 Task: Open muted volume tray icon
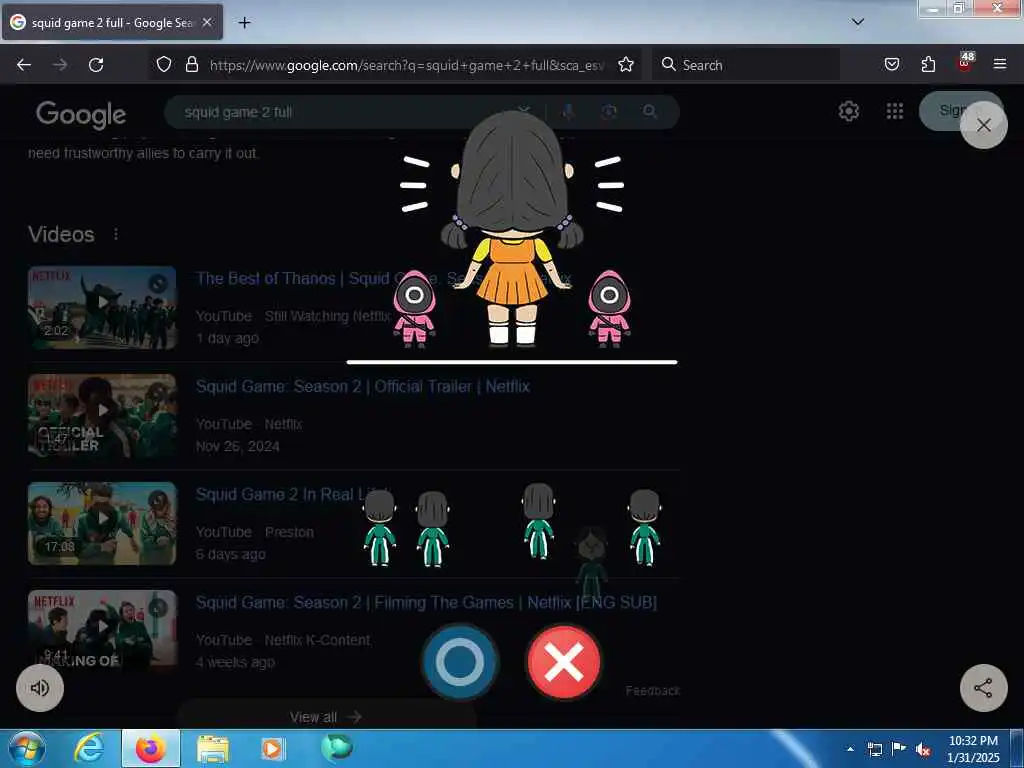923,749
